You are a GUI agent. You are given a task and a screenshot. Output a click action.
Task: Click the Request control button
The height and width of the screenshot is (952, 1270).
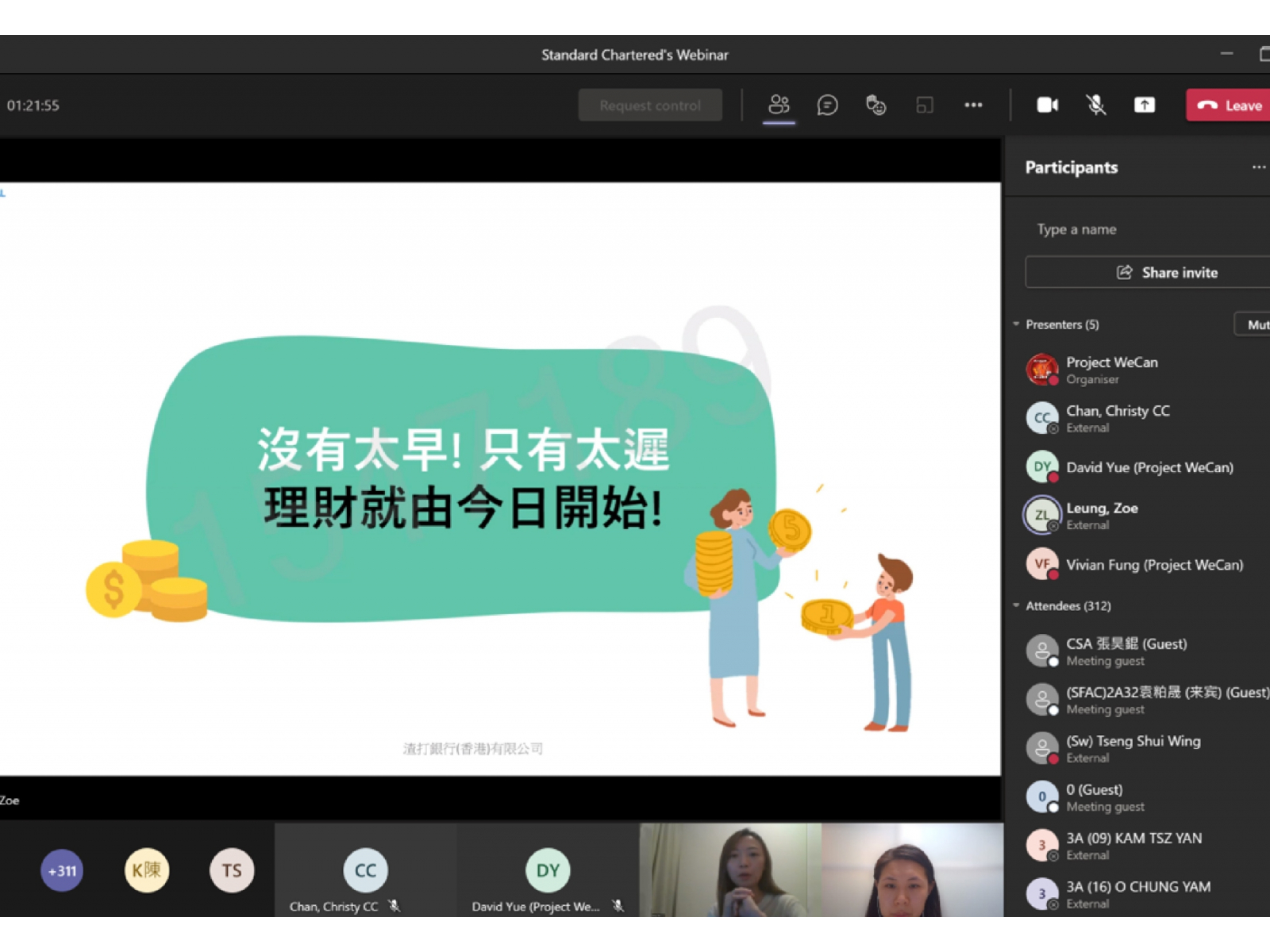tap(650, 105)
